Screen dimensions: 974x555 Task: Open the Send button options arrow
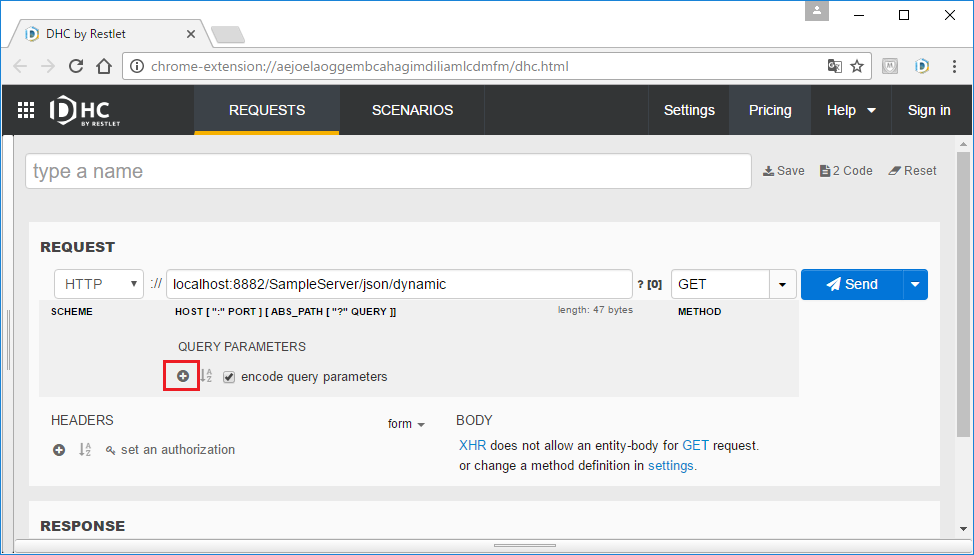pyautogui.click(x=914, y=284)
